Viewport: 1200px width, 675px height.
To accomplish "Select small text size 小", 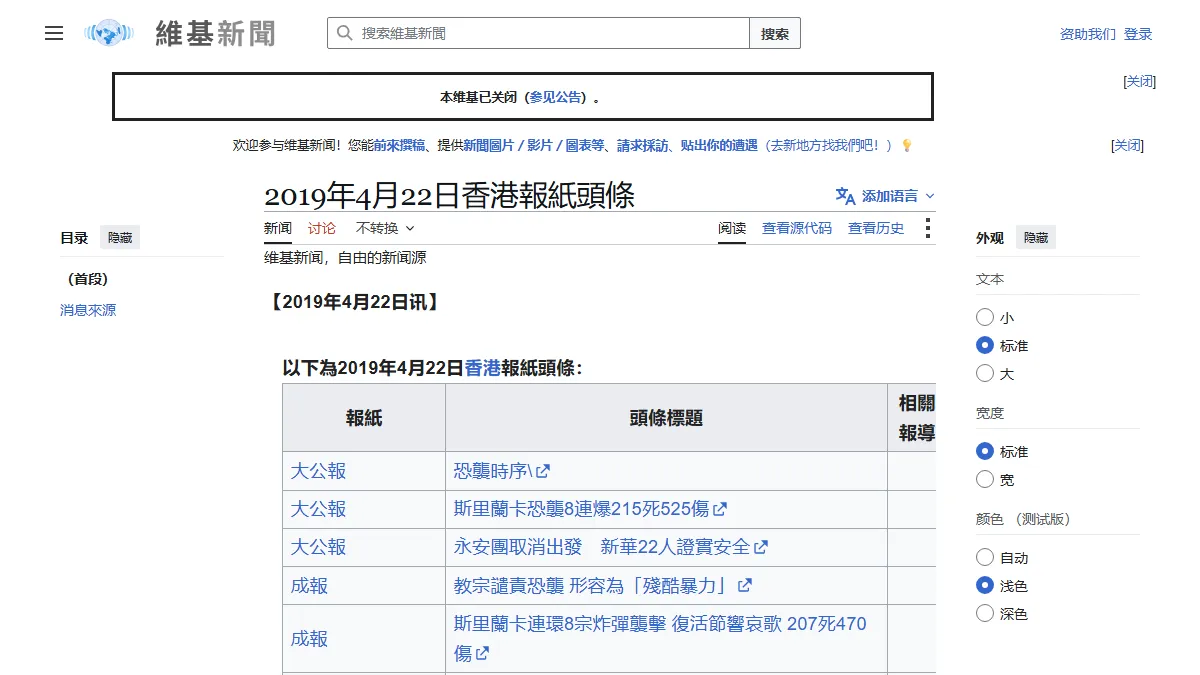I will pyautogui.click(x=985, y=317).
